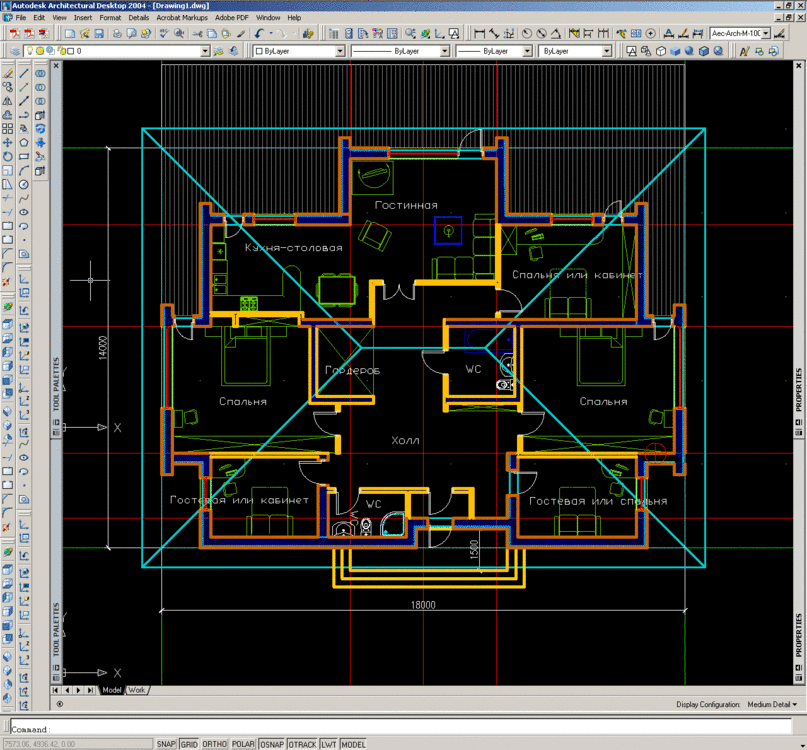Select the Line tool on the Draw toolbar

click(x=25, y=73)
